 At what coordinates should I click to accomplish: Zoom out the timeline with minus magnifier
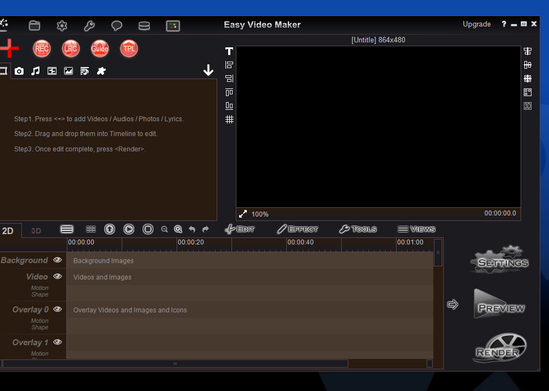164,230
